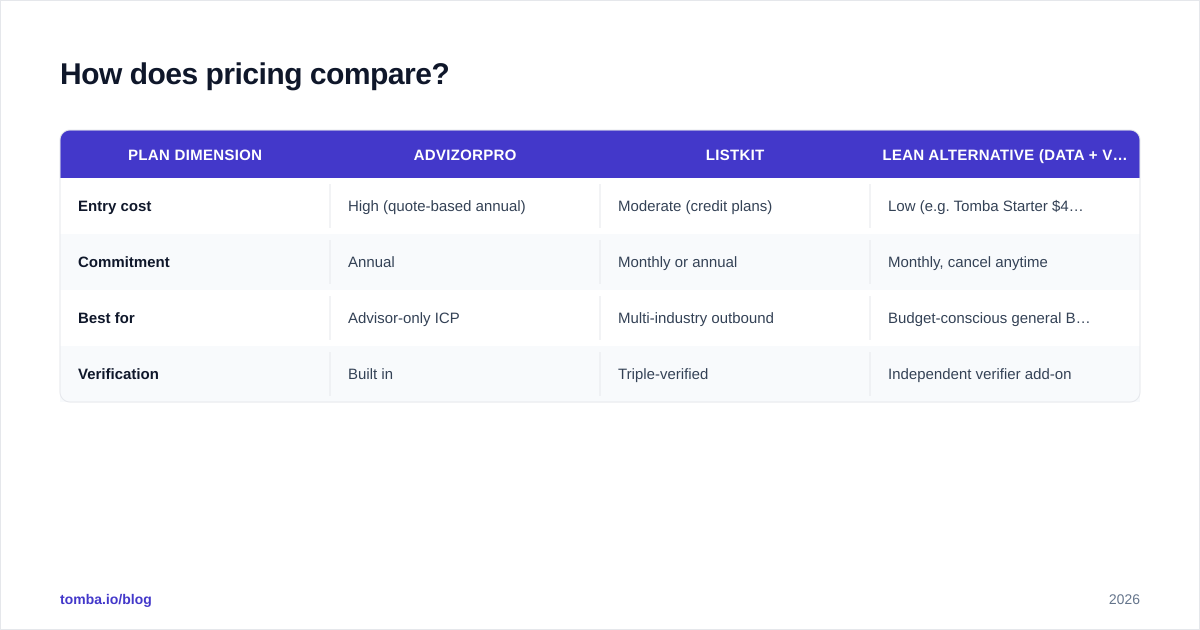Click the 'Triple-verified' cell
The height and width of the screenshot is (630, 1200).
tap(735, 374)
